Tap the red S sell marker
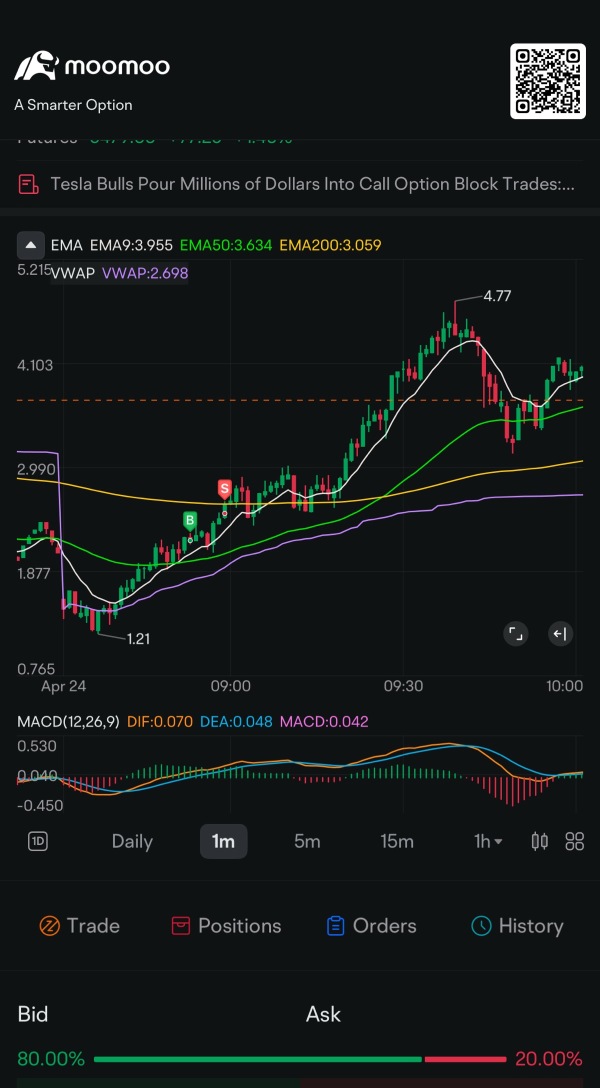This screenshot has width=600, height=1088. tap(224, 488)
